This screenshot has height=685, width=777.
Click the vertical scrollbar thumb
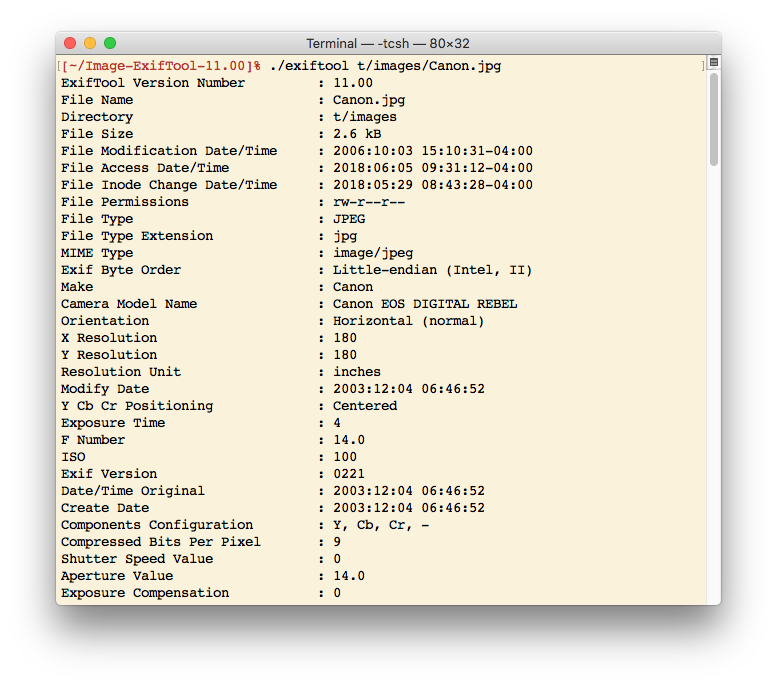(714, 119)
